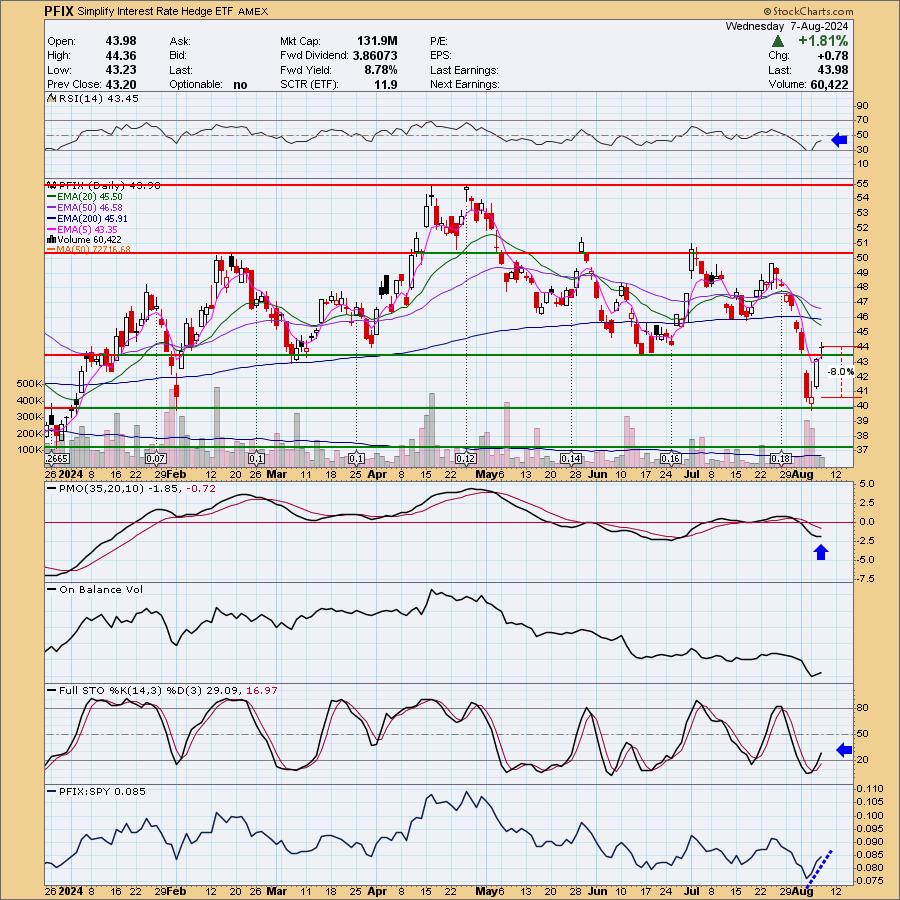Click the .2665 dividend marker at chart start
Viewport: 900px width, 900px height.
coord(57,459)
